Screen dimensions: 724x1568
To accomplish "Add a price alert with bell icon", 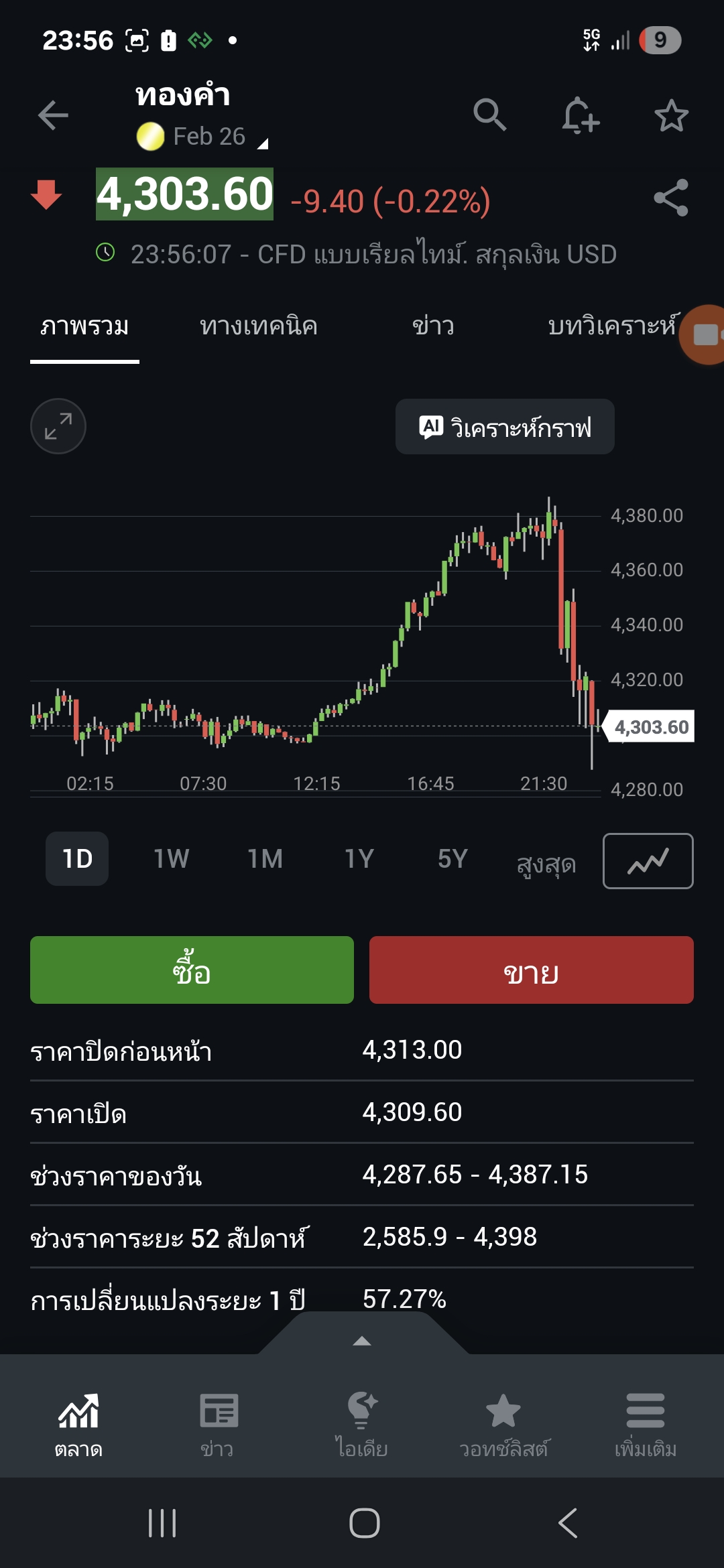I will (580, 115).
